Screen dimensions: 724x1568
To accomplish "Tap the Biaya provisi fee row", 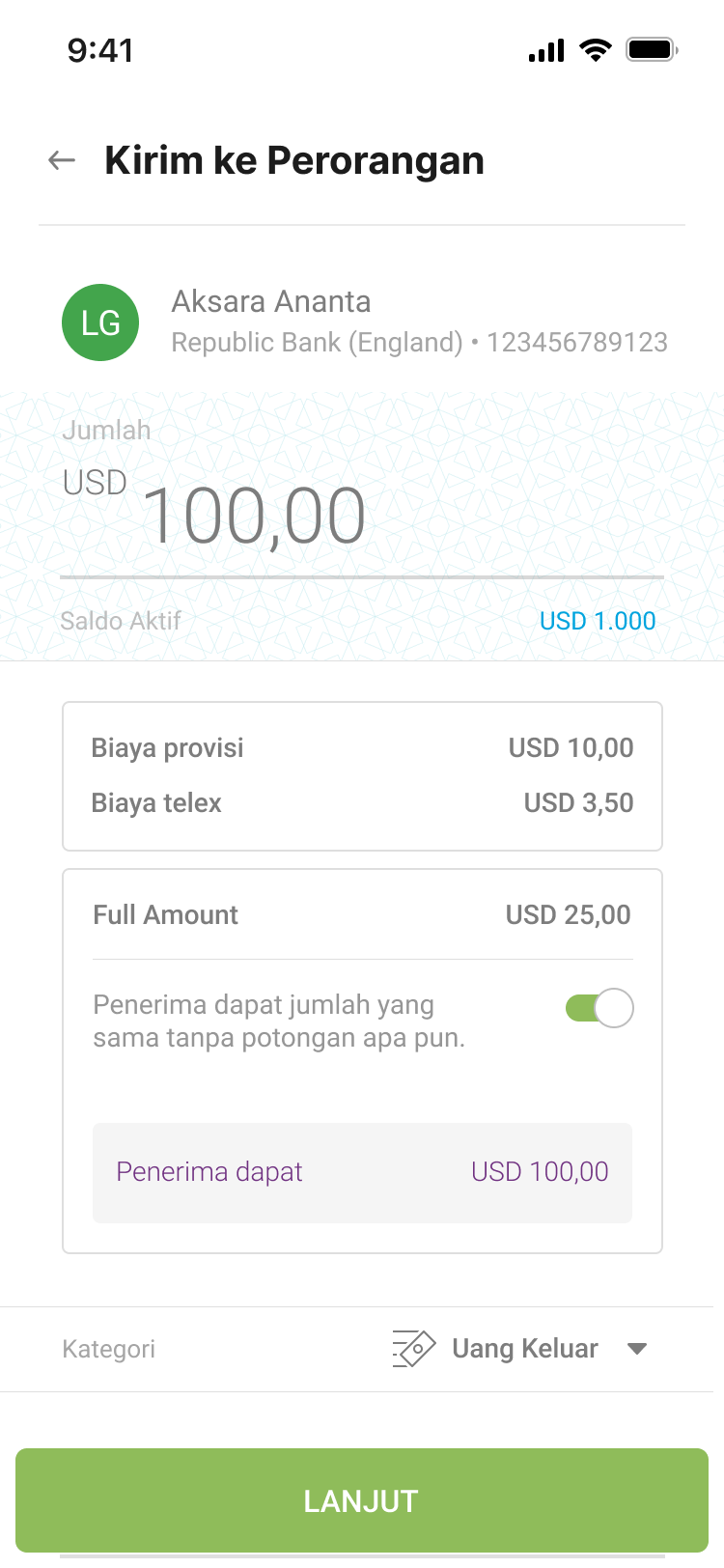I will (x=362, y=748).
